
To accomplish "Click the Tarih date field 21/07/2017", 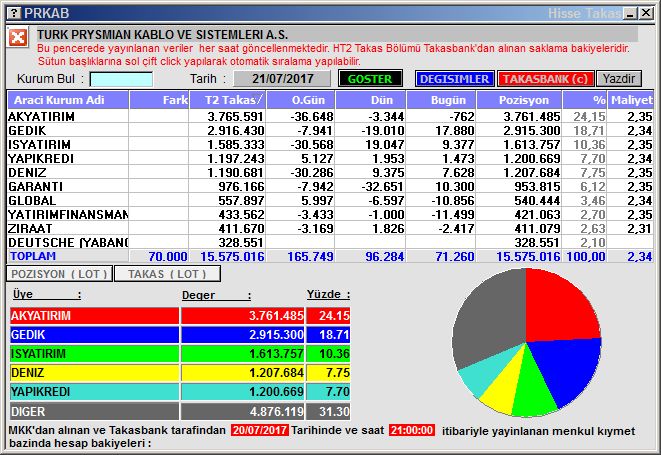I will (x=282, y=78).
